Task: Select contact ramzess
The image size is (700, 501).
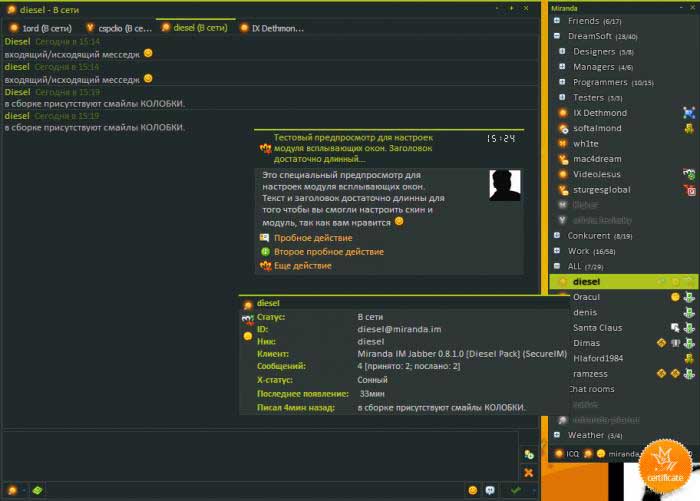Action: pos(590,374)
